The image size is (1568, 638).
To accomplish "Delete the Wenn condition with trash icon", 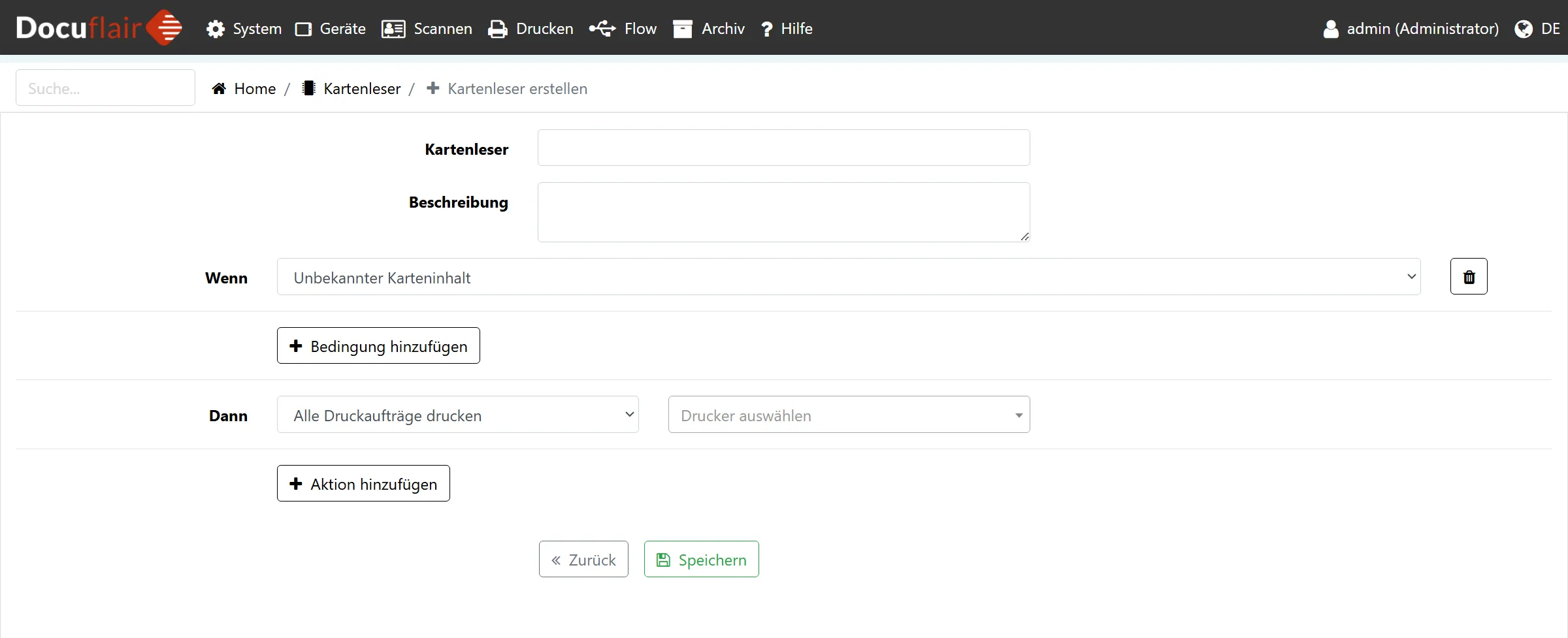I will 1468,277.
